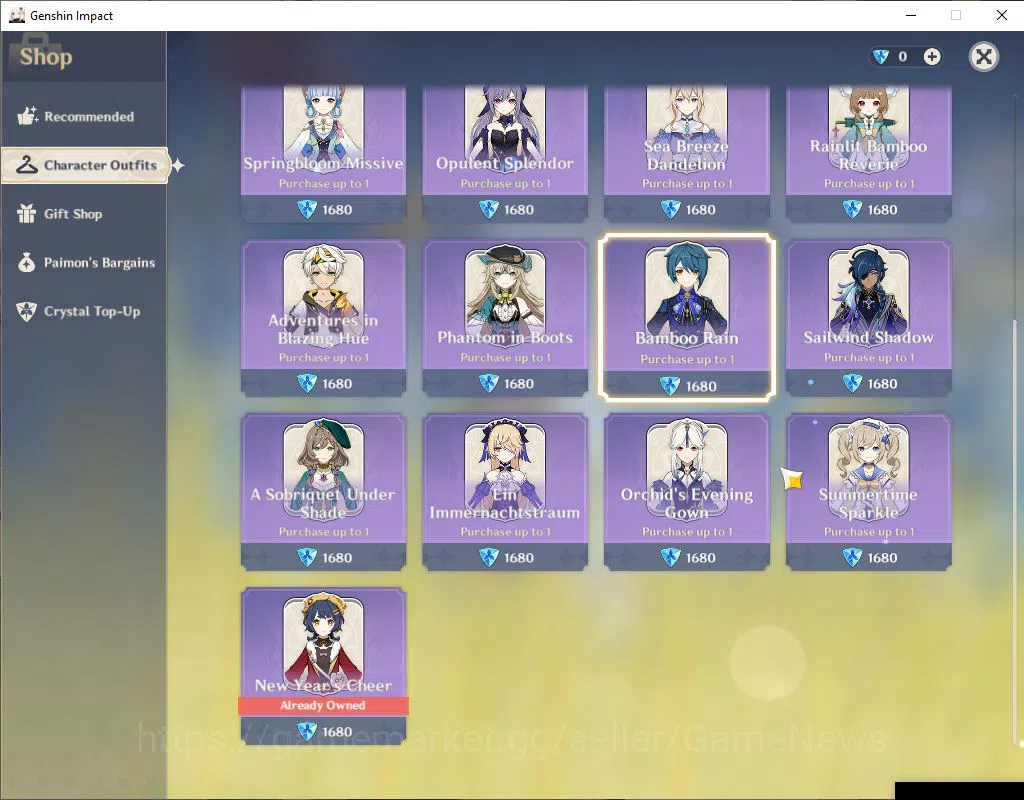Viewport: 1024px width, 800px height.
Task: Select the Character Outfits tab
Action: [85, 165]
